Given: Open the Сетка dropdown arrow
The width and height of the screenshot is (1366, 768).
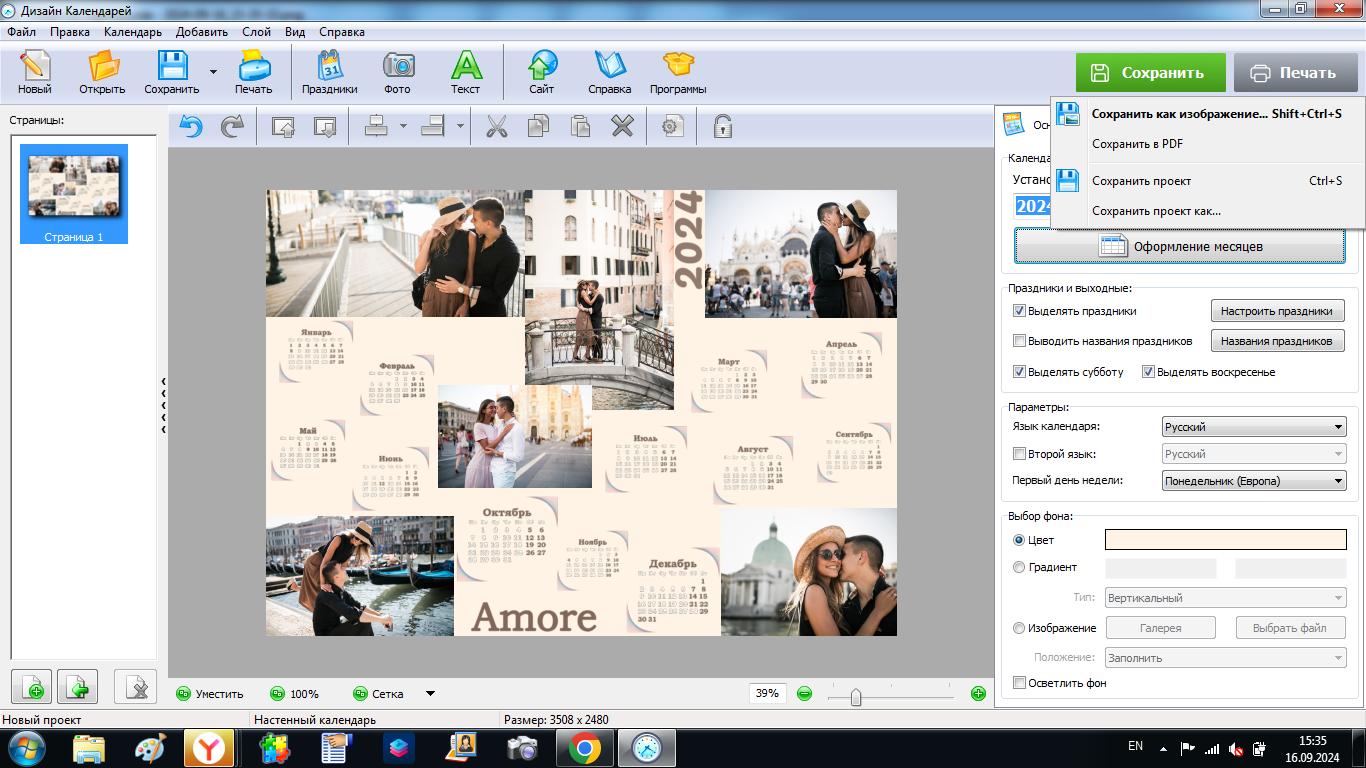Looking at the screenshot, I should [430, 693].
